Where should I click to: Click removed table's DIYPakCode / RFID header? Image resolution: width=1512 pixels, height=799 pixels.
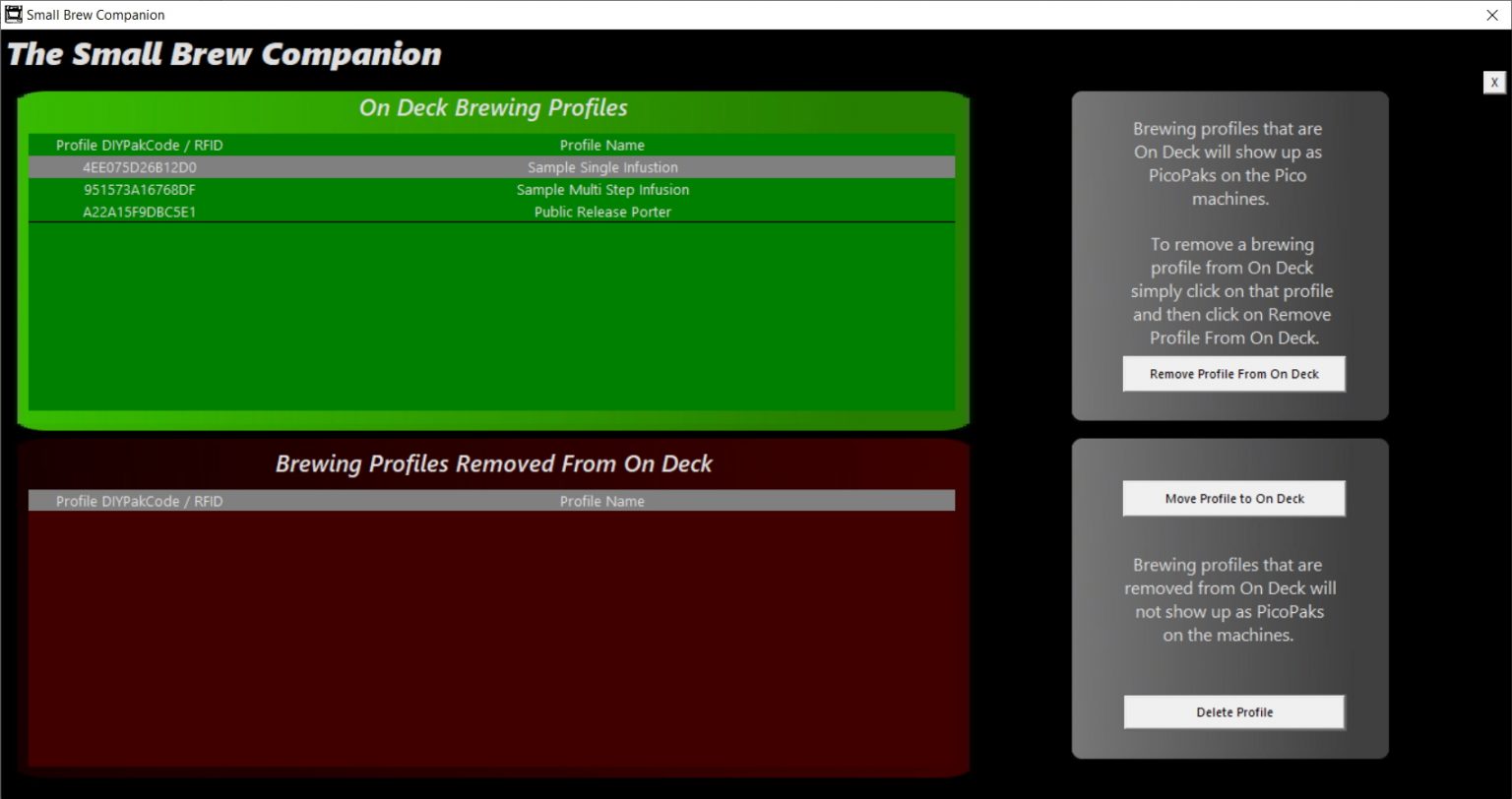pyautogui.click(x=139, y=501)
